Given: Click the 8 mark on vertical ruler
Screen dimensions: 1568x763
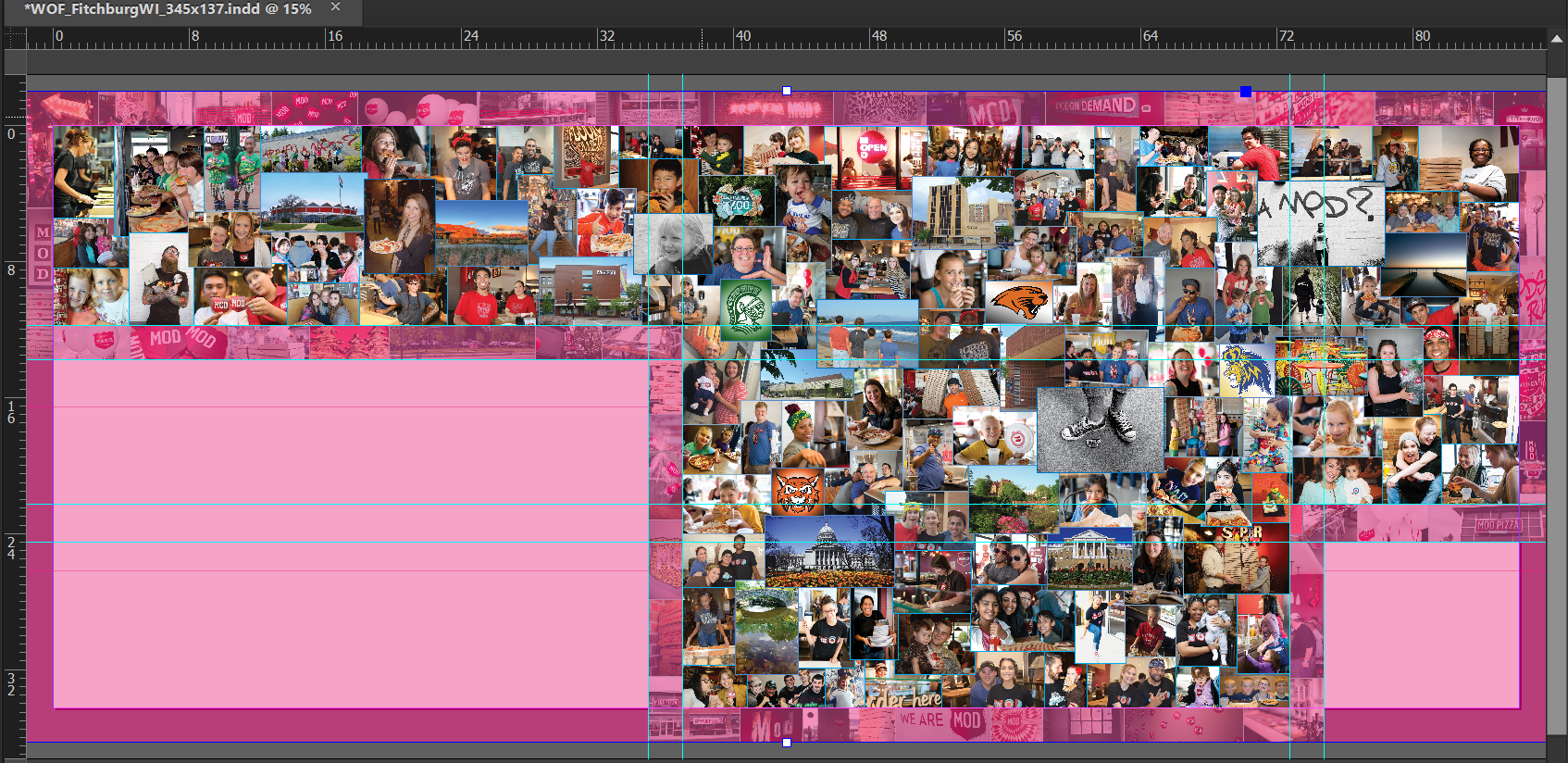Looking at the screenshot, I should click(11, 269).
